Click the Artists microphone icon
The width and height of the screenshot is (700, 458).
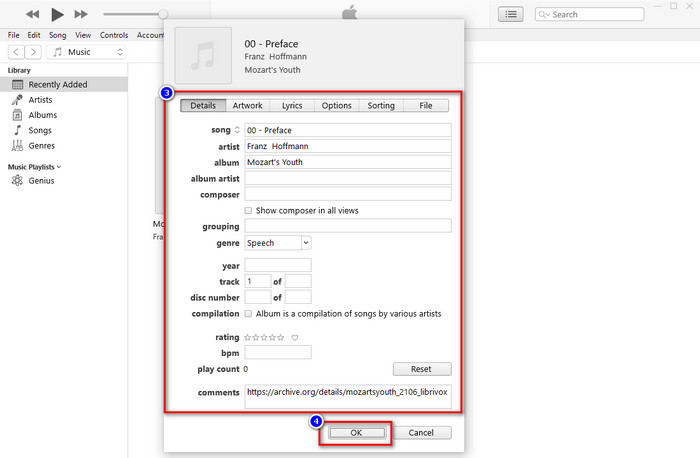point(17,100)
